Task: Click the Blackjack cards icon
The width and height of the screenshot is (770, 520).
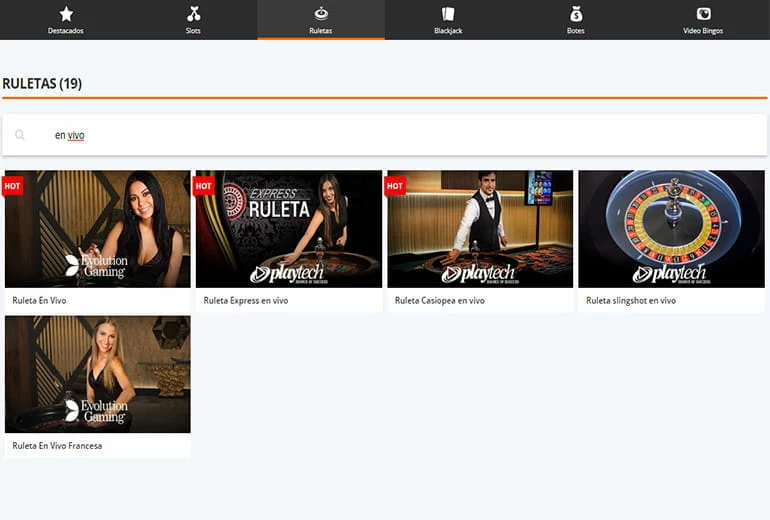Action: click(448, 14)
